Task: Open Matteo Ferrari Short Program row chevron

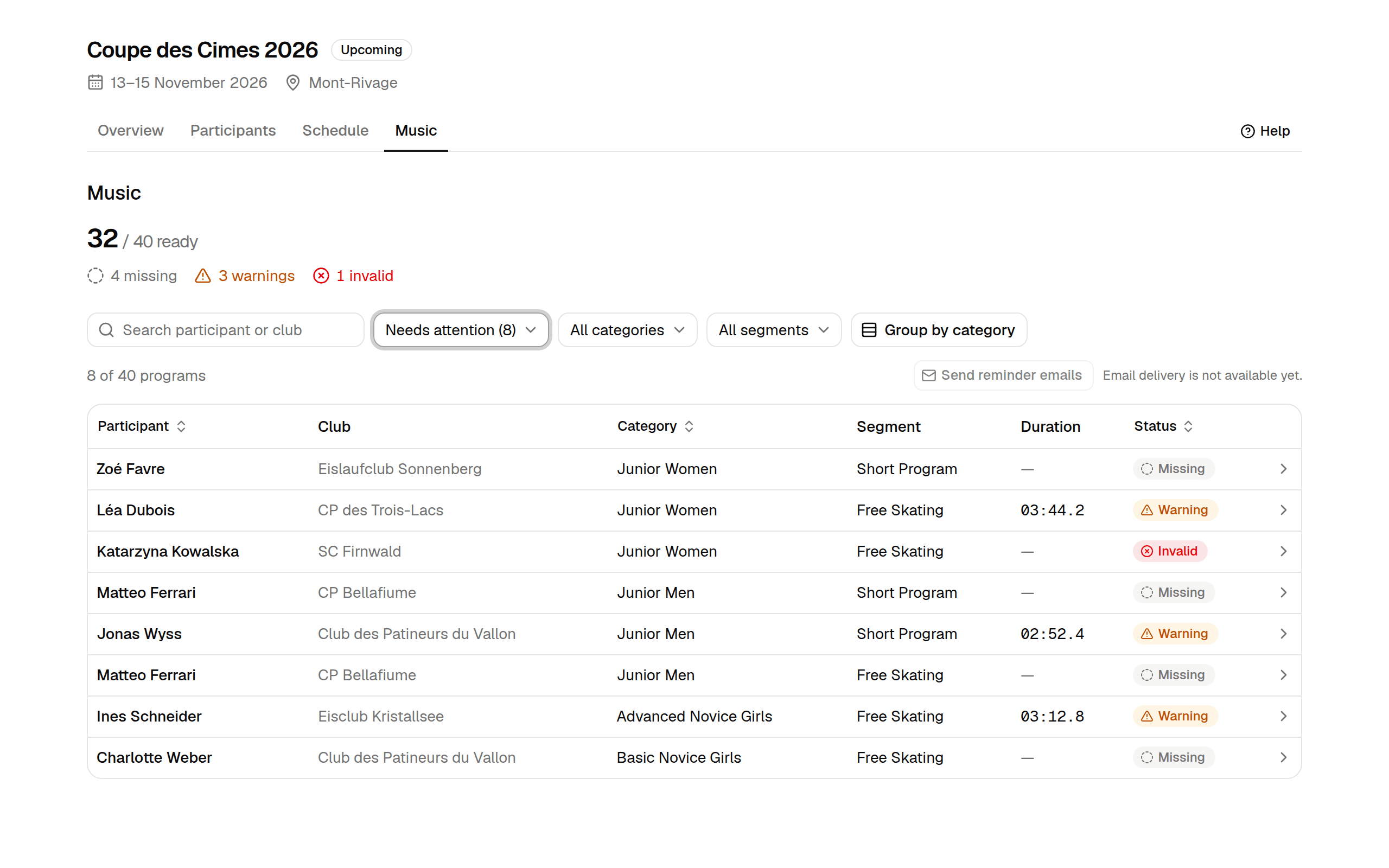Action: pos(1283,592)
